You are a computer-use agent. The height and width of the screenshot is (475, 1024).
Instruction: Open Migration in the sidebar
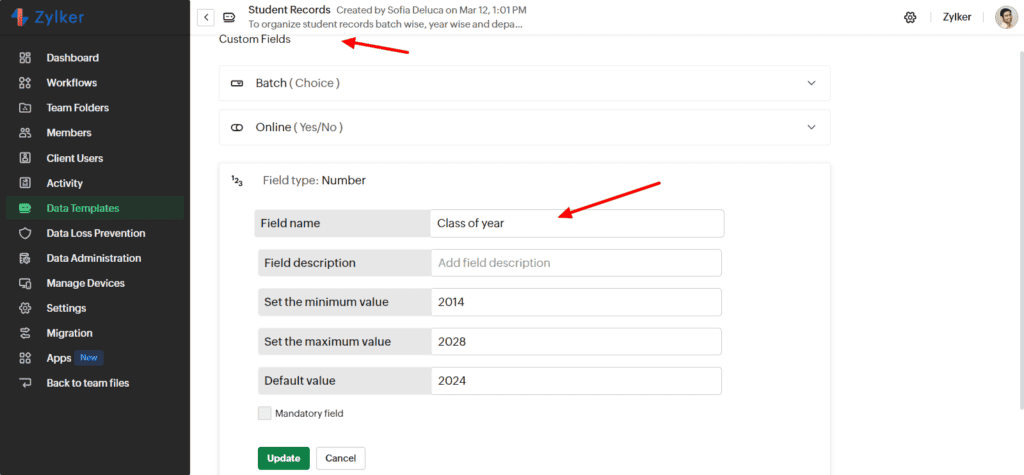[x=69, y=333]
